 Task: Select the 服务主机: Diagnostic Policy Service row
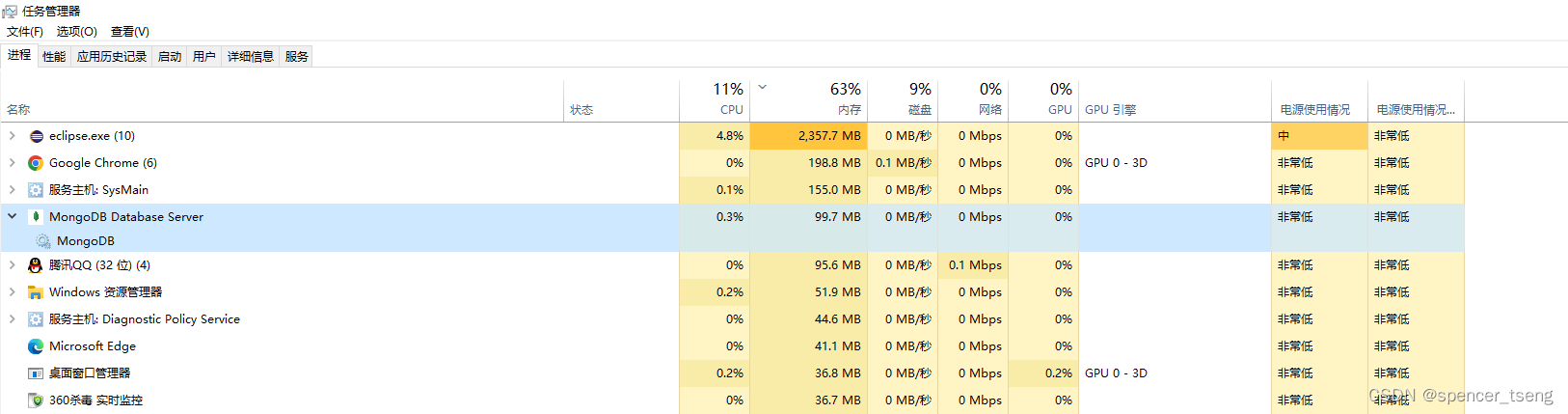732,319
